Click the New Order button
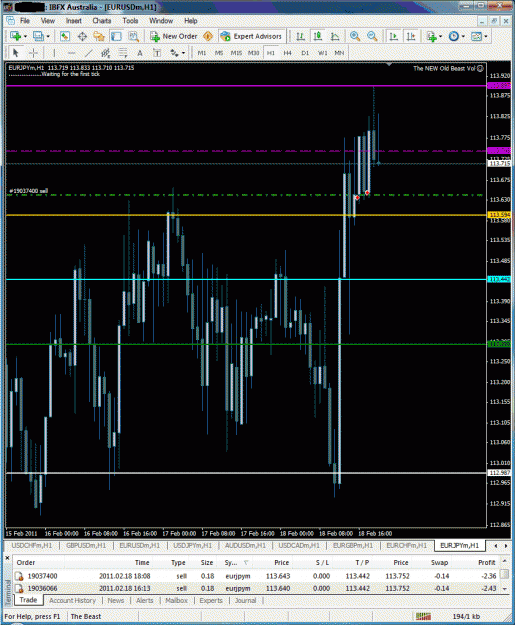515x625 pixels. tap(174, 36)
